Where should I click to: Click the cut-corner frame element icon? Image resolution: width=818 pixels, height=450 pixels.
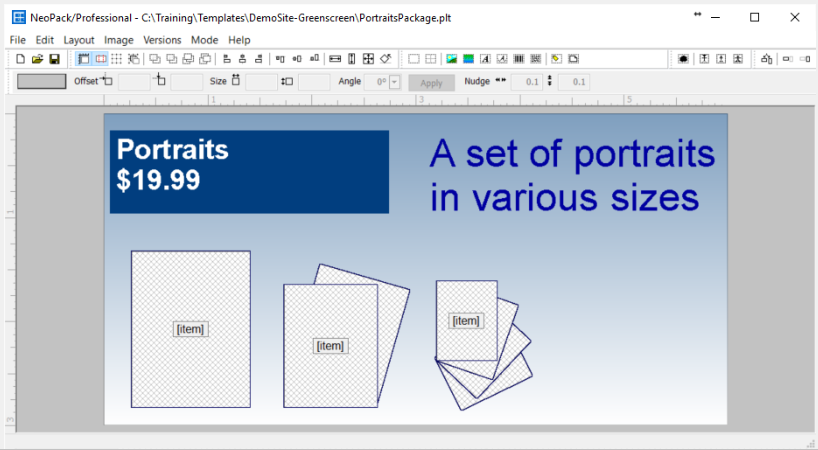[573, 59]
